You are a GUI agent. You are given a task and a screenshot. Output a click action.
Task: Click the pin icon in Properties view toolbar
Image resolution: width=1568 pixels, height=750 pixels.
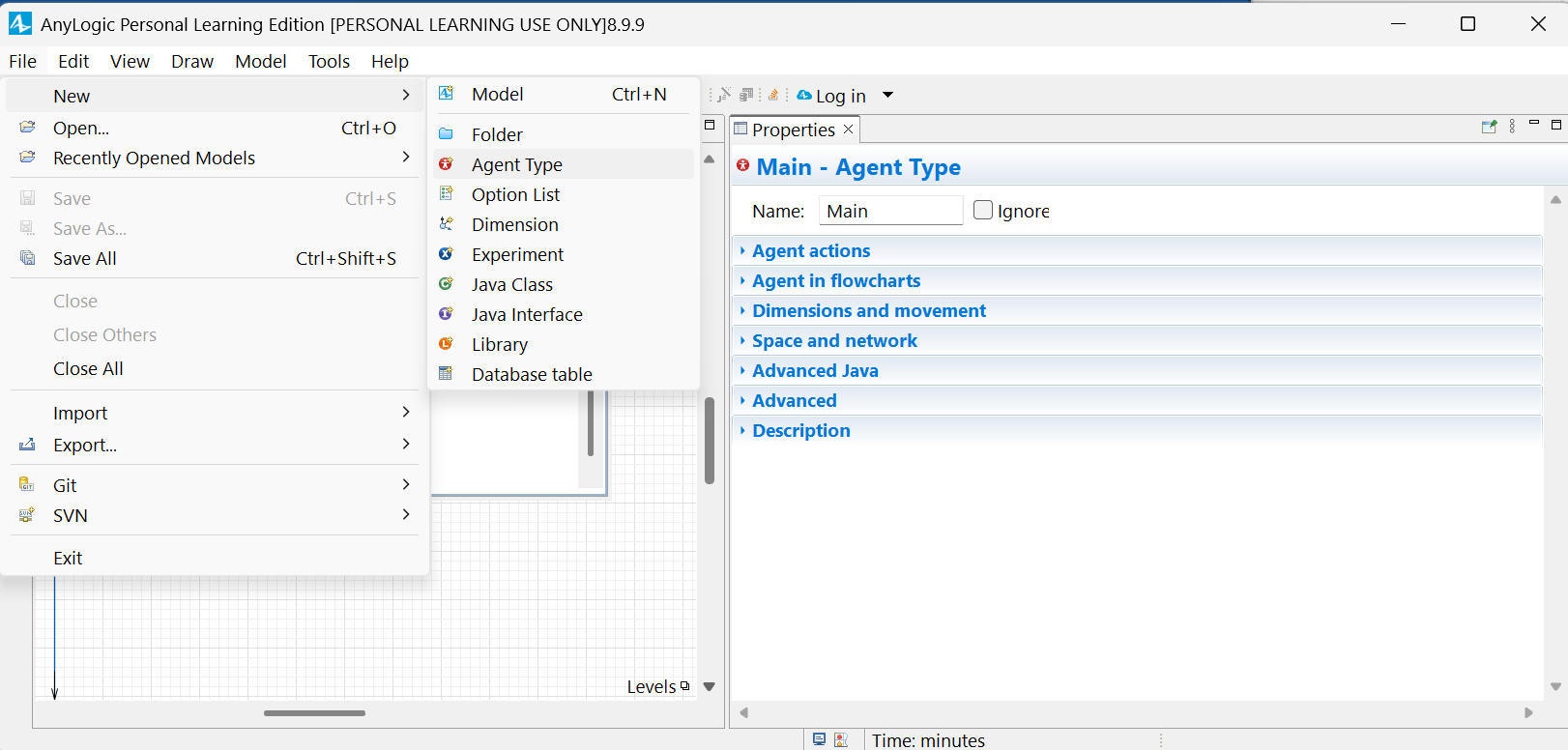[x=1489, y=127]
